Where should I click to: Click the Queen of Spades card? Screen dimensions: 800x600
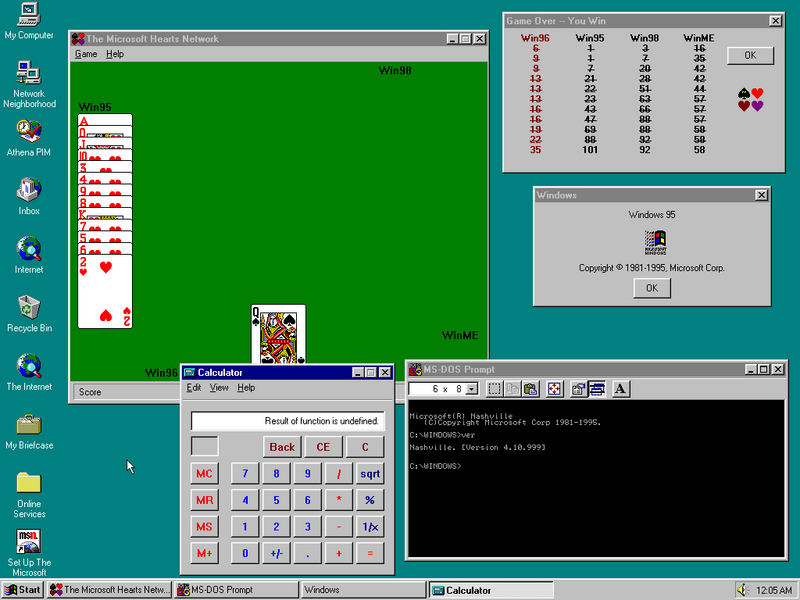pos(279,334)
